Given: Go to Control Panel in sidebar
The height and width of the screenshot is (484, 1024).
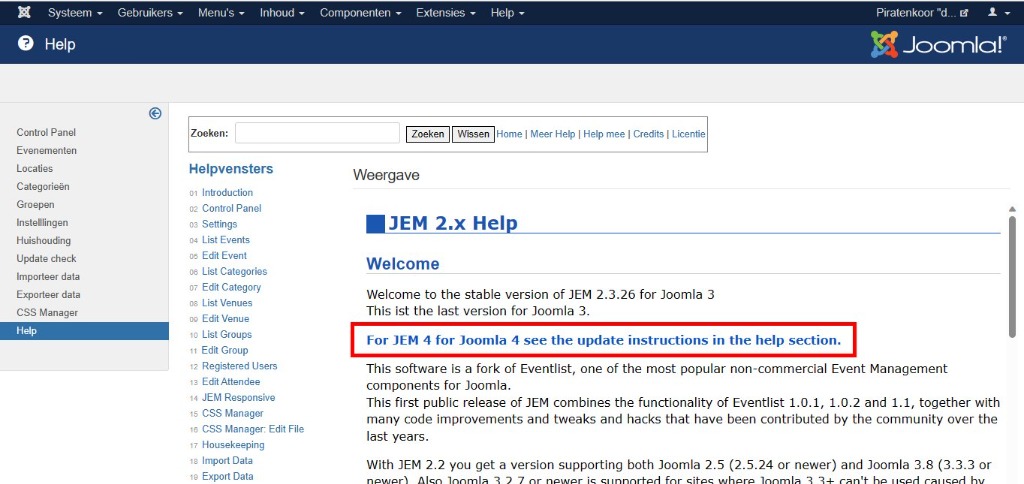Looking at the screenshot, I should pyautogui.click(x=46, y=133).
